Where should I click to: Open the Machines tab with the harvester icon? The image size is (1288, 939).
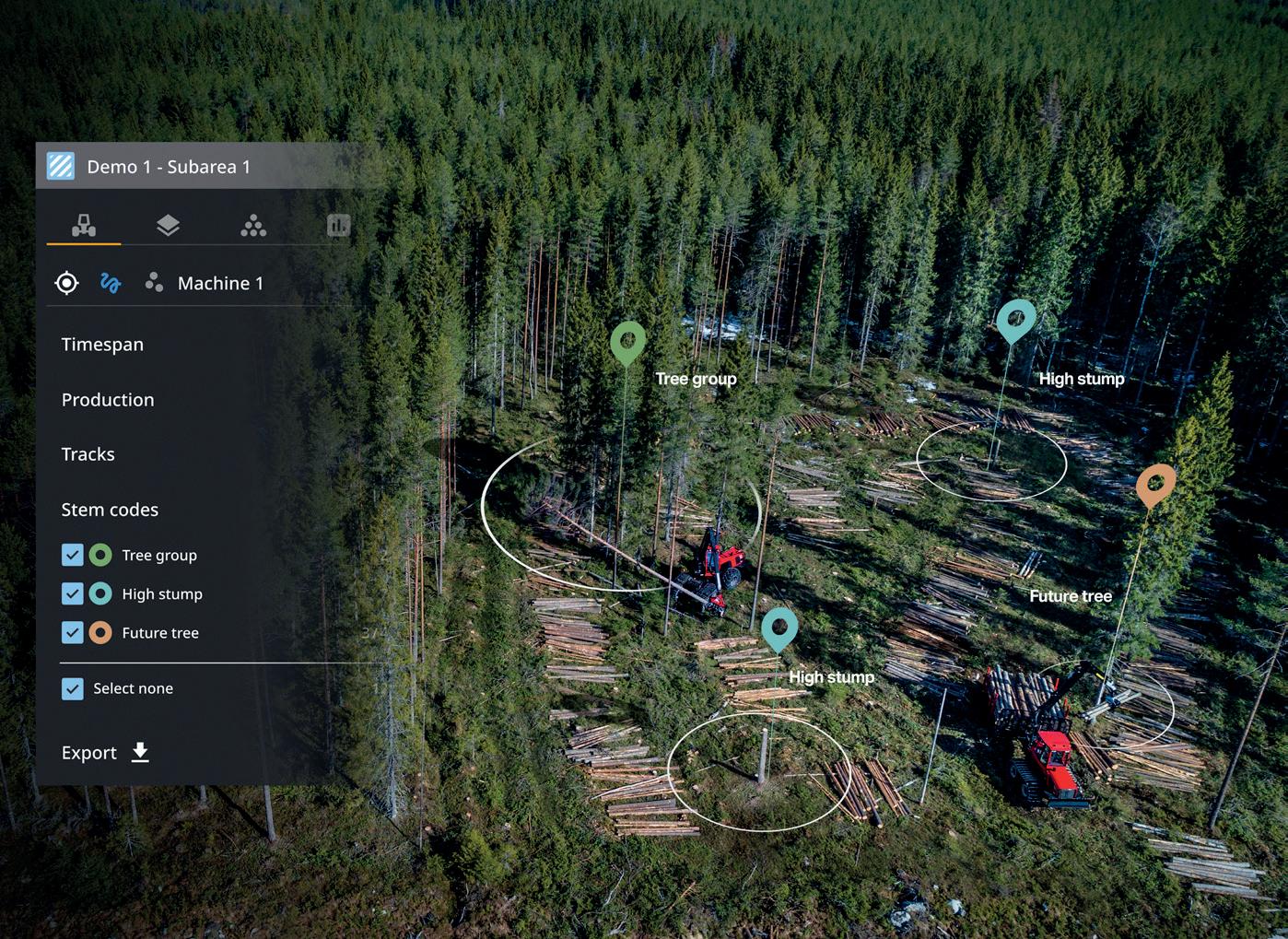pos(84,226)
